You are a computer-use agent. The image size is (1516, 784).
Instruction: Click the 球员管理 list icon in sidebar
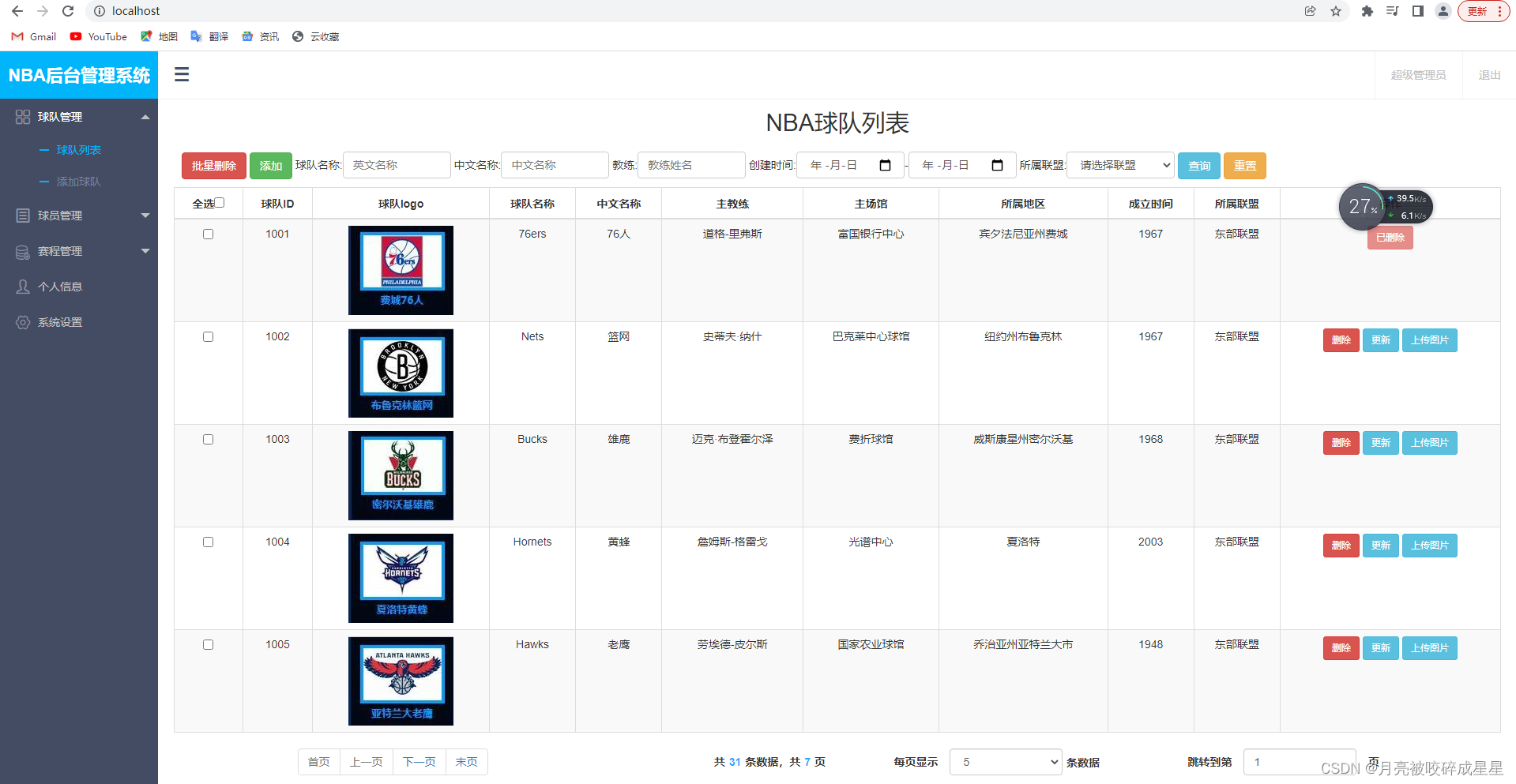[23, 216]
